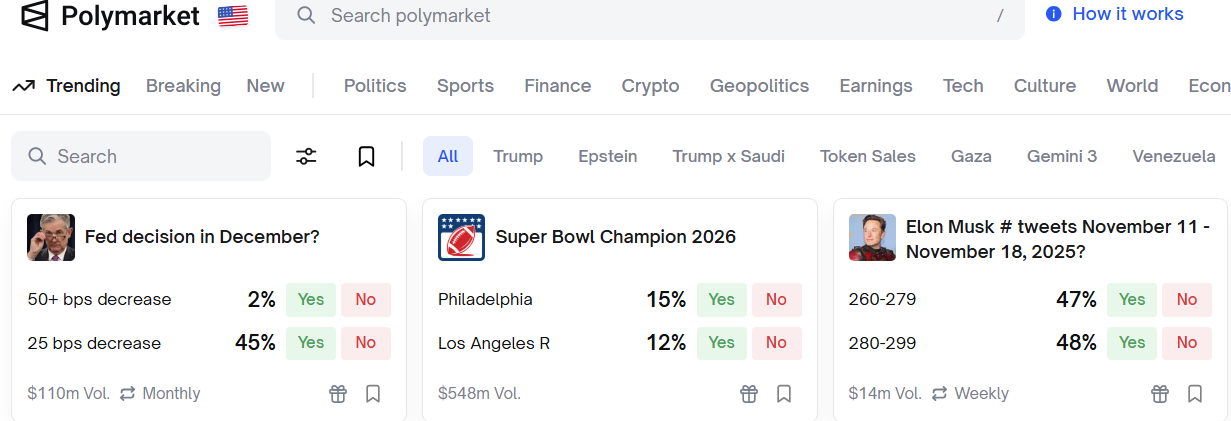The width and height of the screenshot is (1231, 421).
Task: Choose No for Philadelphia Super Bowl outcome
Action: pyautogui.click(x=776, y=299)
